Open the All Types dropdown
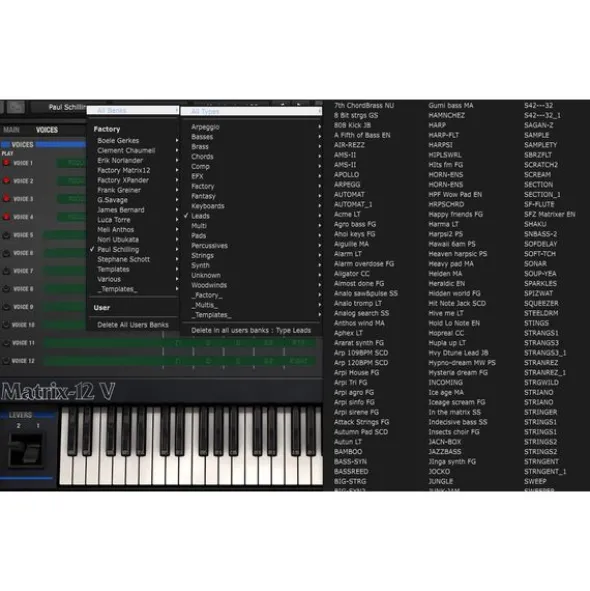Viewport: 590px width, 591px height. pos(251,111)
